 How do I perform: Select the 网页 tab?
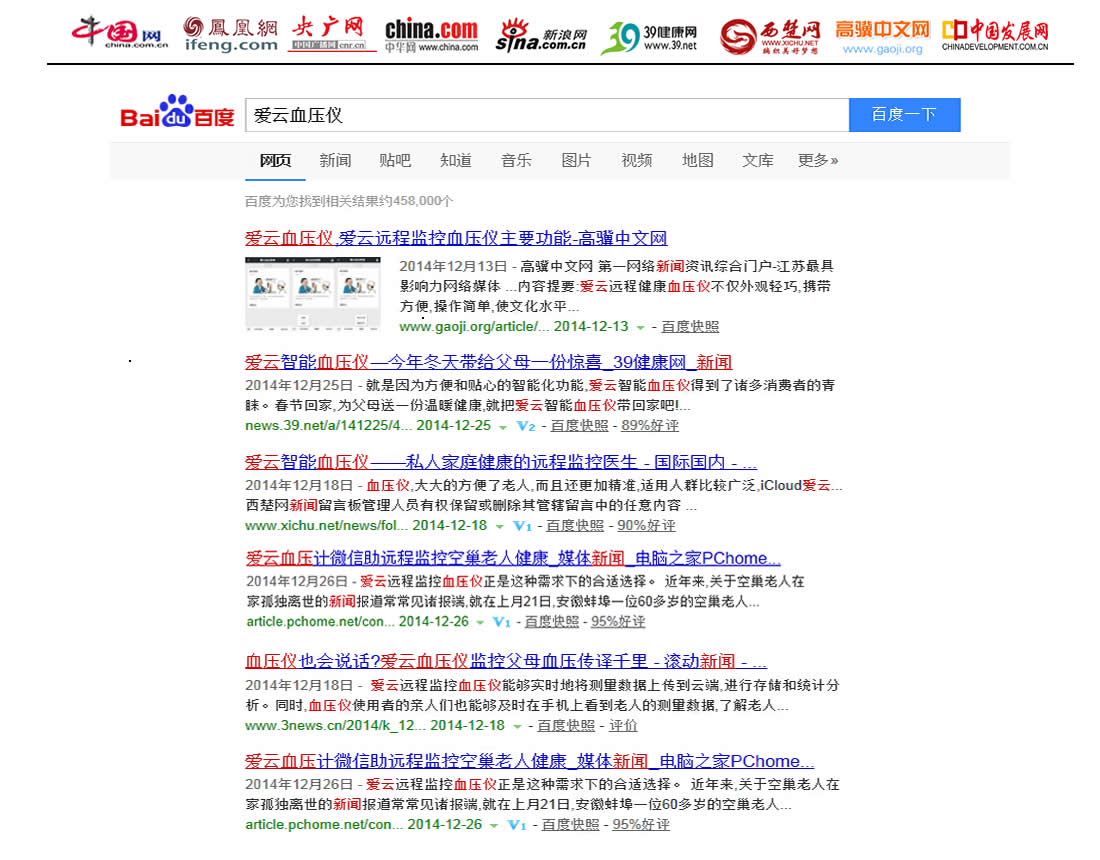275,161
